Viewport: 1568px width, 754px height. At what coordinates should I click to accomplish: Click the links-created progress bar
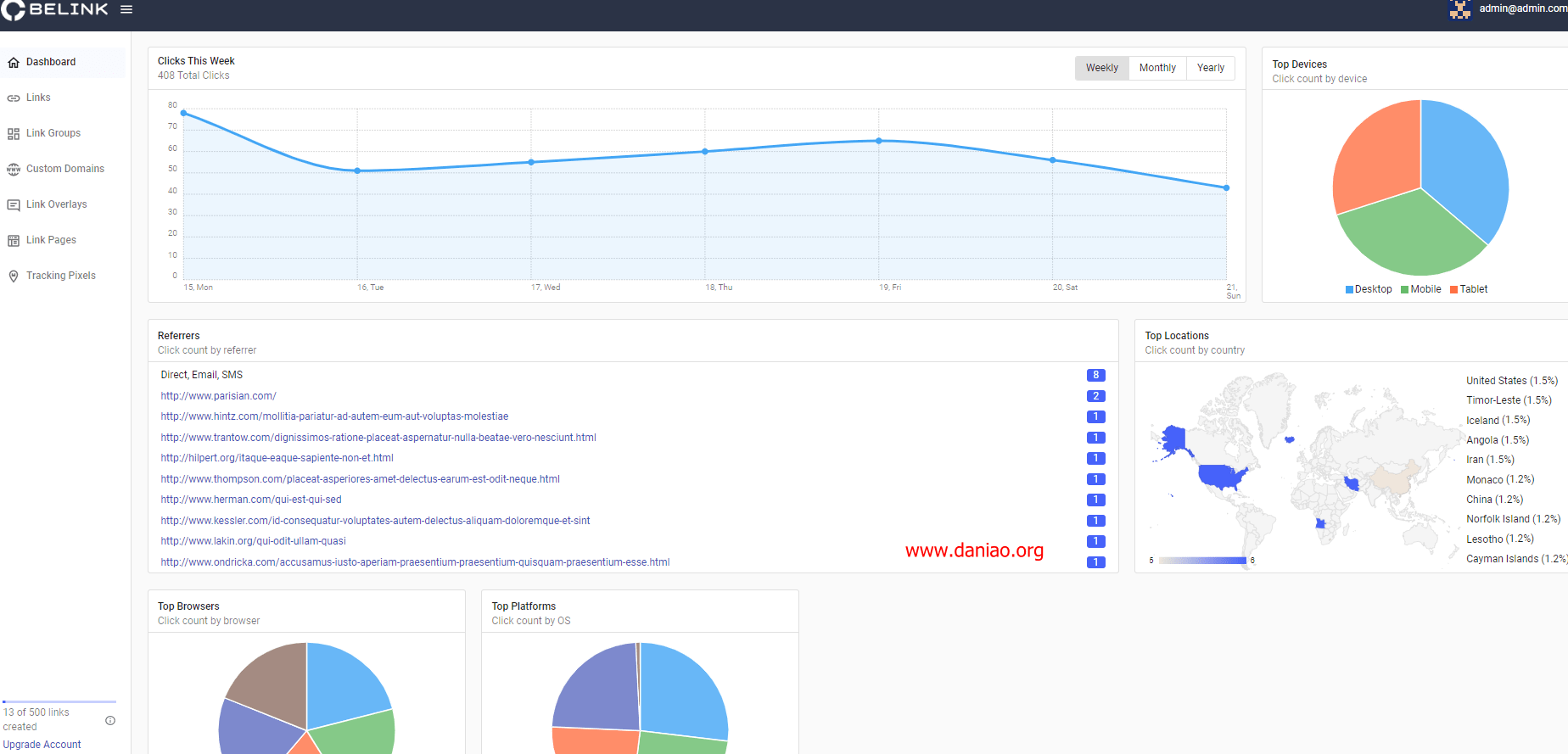[x=59, y=701]
